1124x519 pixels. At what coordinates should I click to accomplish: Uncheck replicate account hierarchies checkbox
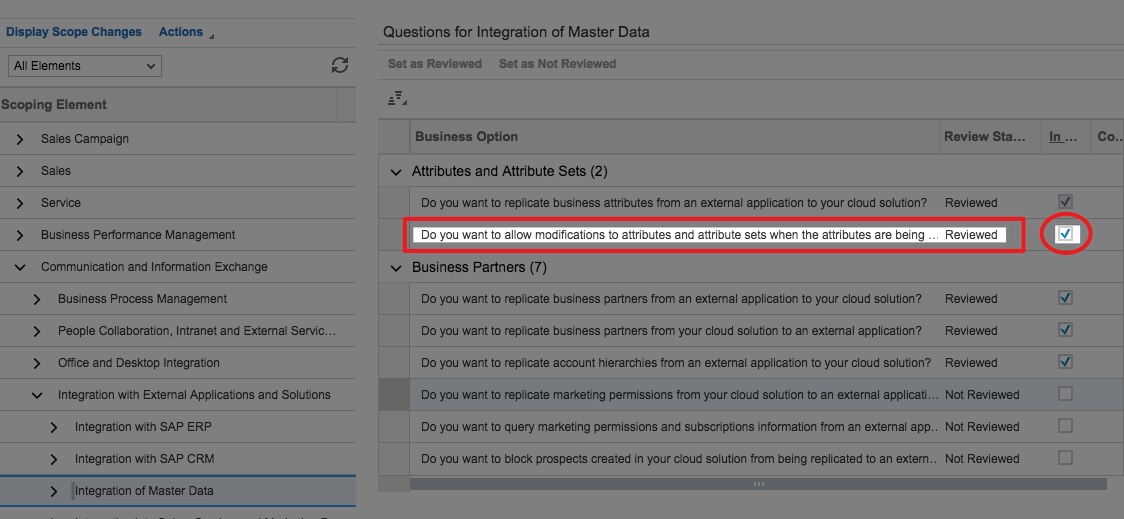(1065, 362)
